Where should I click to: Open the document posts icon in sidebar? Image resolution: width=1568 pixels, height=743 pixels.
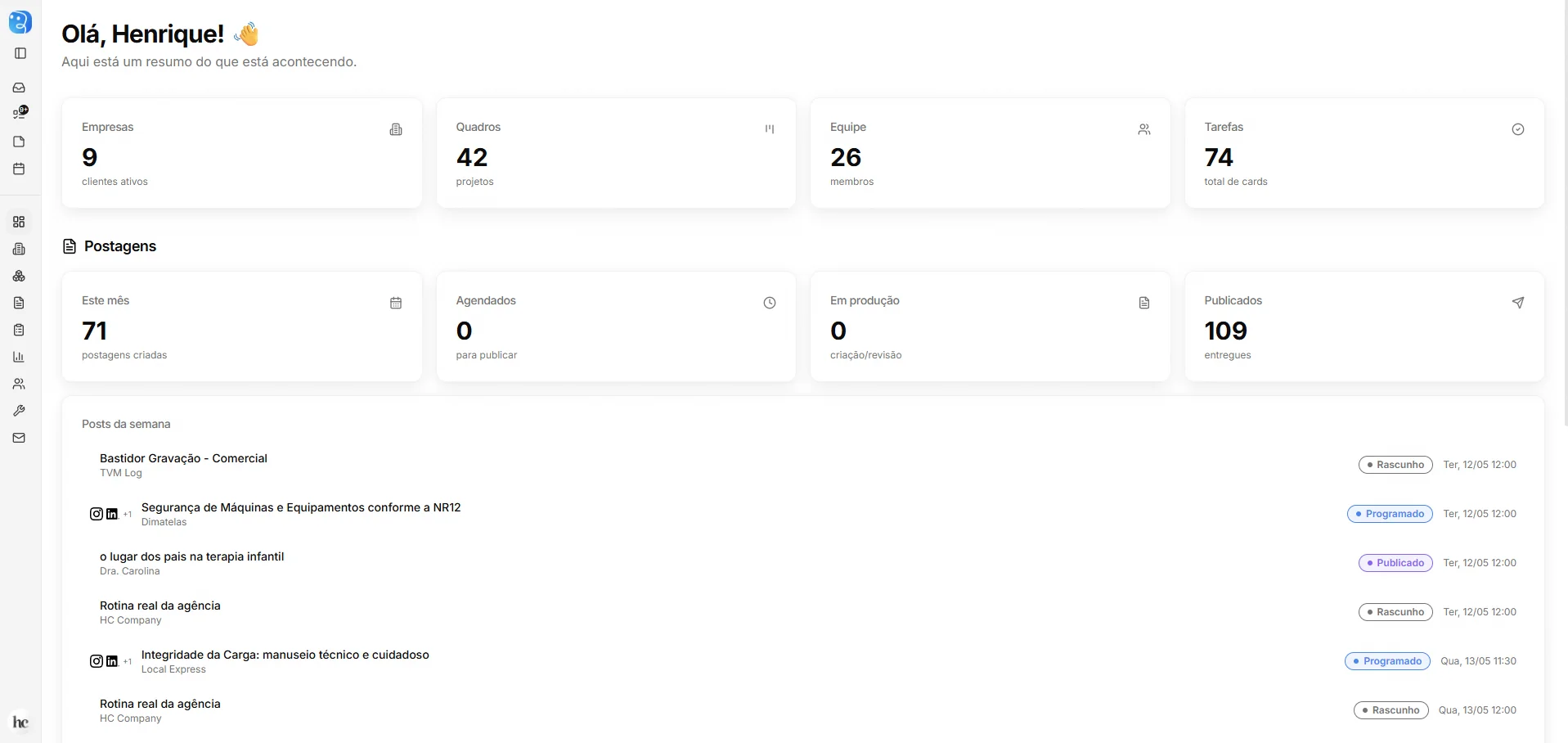click(20, 303)
